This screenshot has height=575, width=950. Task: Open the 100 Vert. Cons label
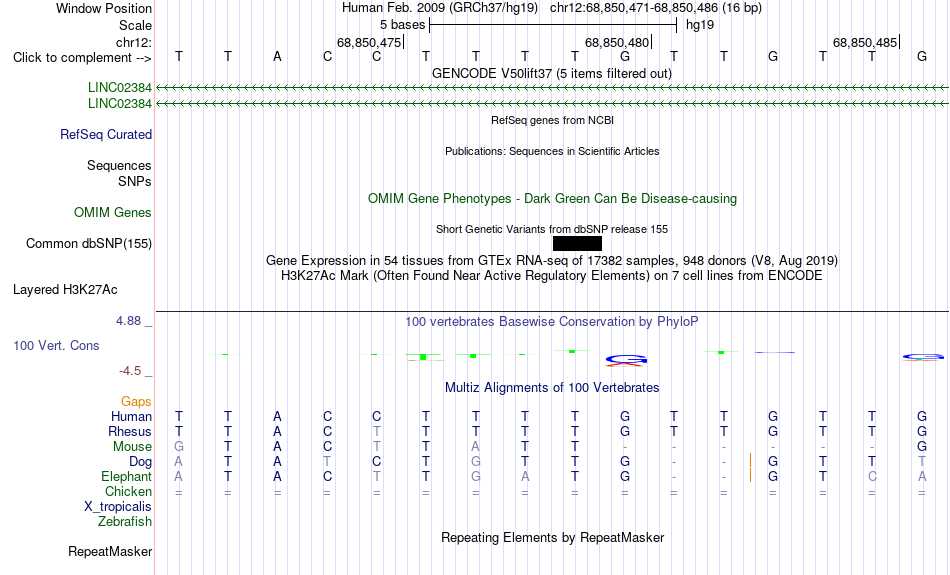tap(56, 345)
